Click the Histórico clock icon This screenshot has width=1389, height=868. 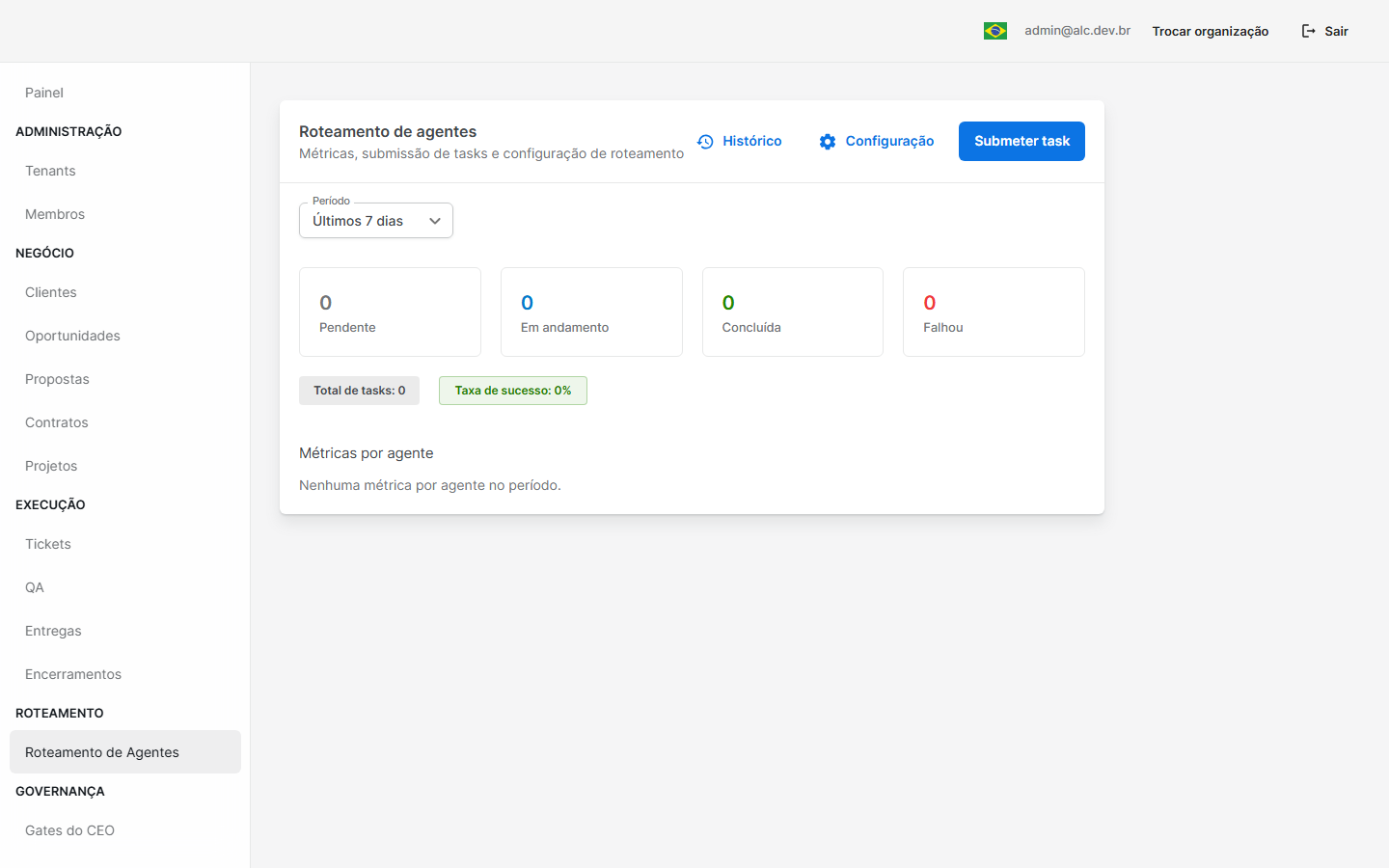pos(705,142)
